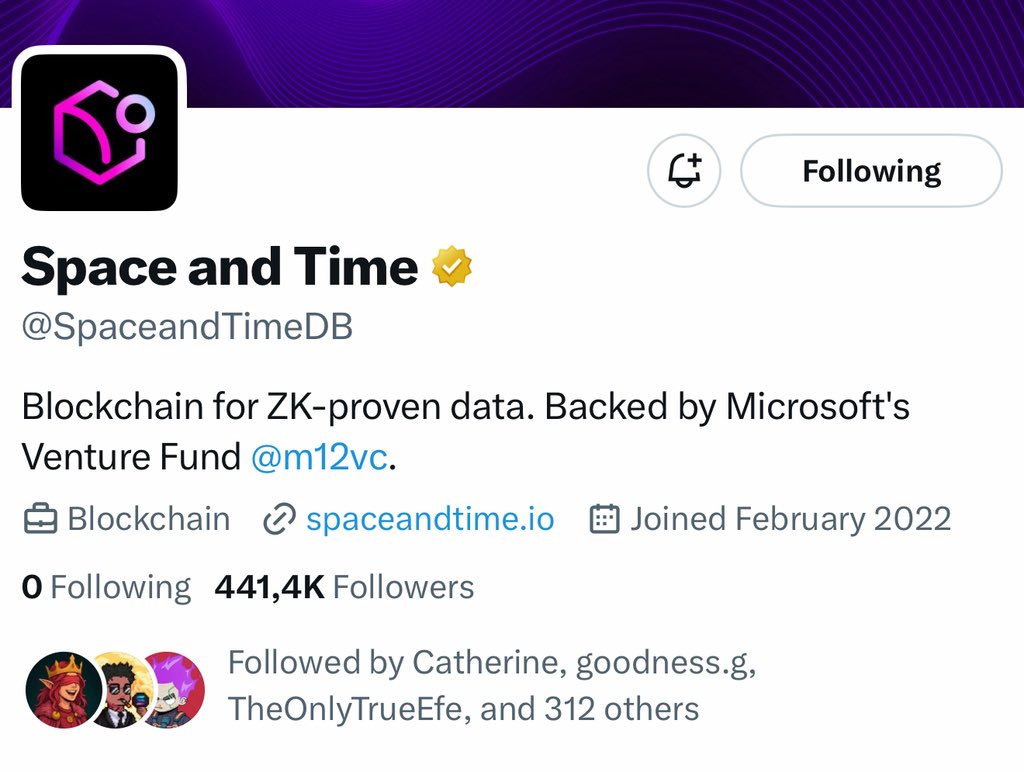The height and width of the screenshot is (772, 1024).
Task: Click the purple-haired follower avatar
Action: point(174,690)
